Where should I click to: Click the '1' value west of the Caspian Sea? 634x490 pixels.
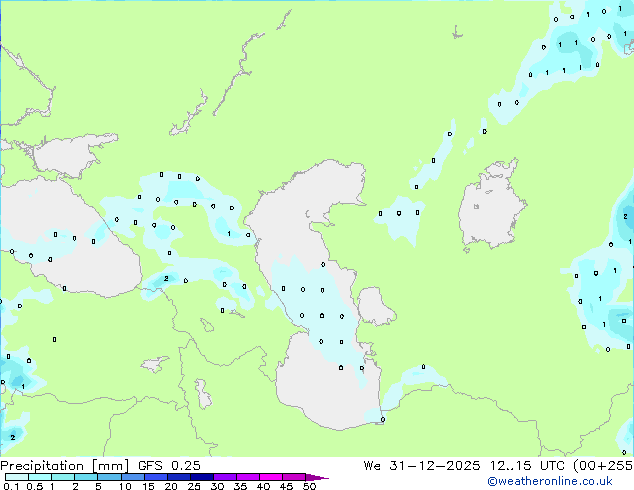(229, 234)
